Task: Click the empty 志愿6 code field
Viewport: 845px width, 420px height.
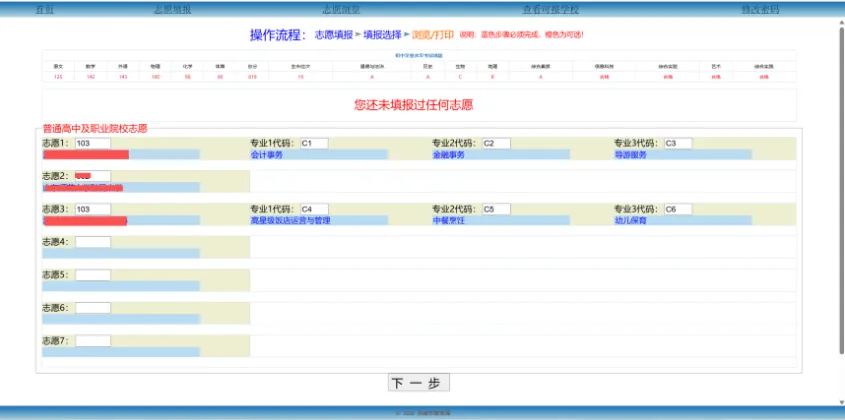Action: pyautogui.click(x=93, y=308)
